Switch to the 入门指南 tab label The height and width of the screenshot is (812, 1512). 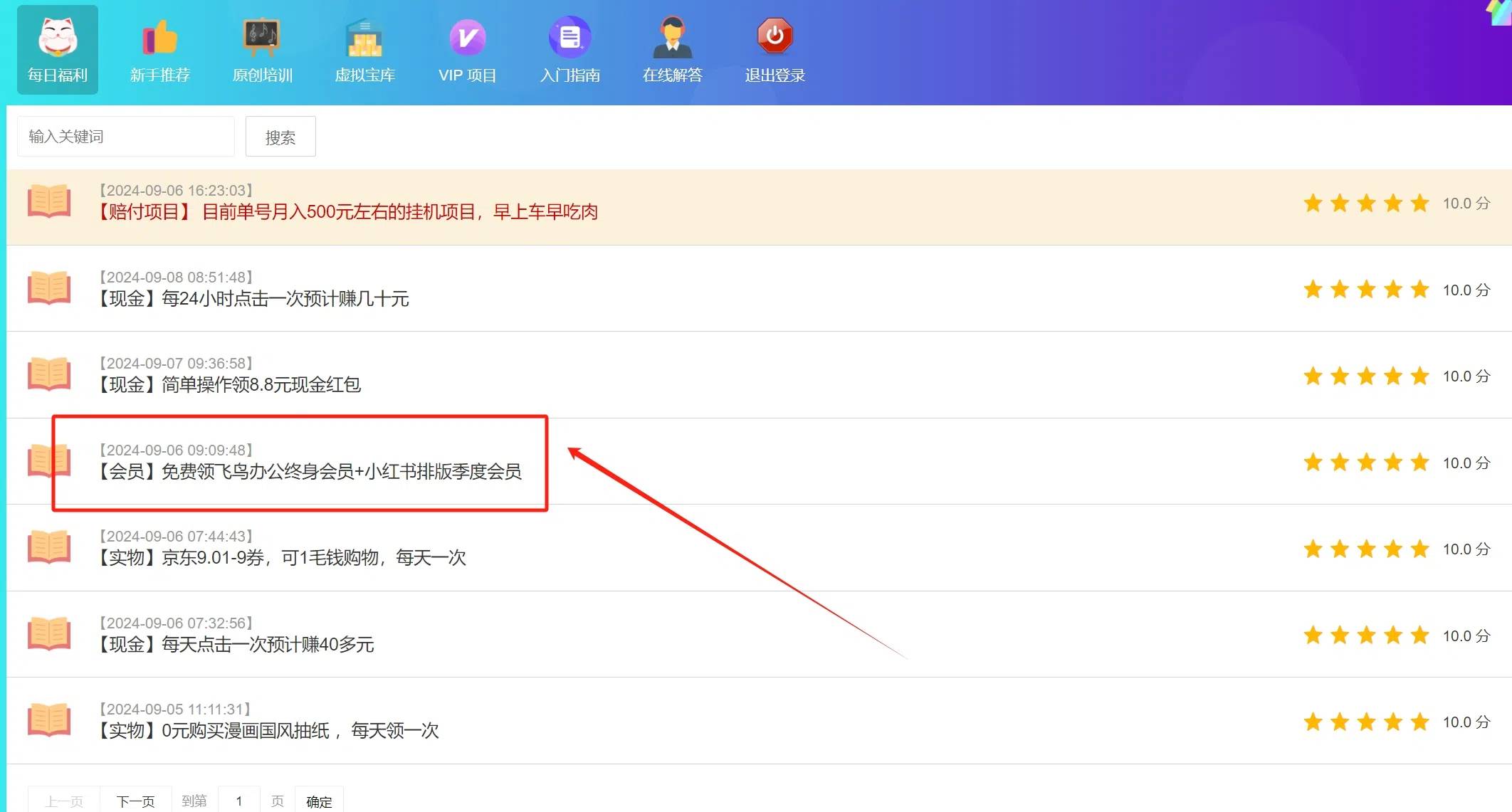pos(570,75)
